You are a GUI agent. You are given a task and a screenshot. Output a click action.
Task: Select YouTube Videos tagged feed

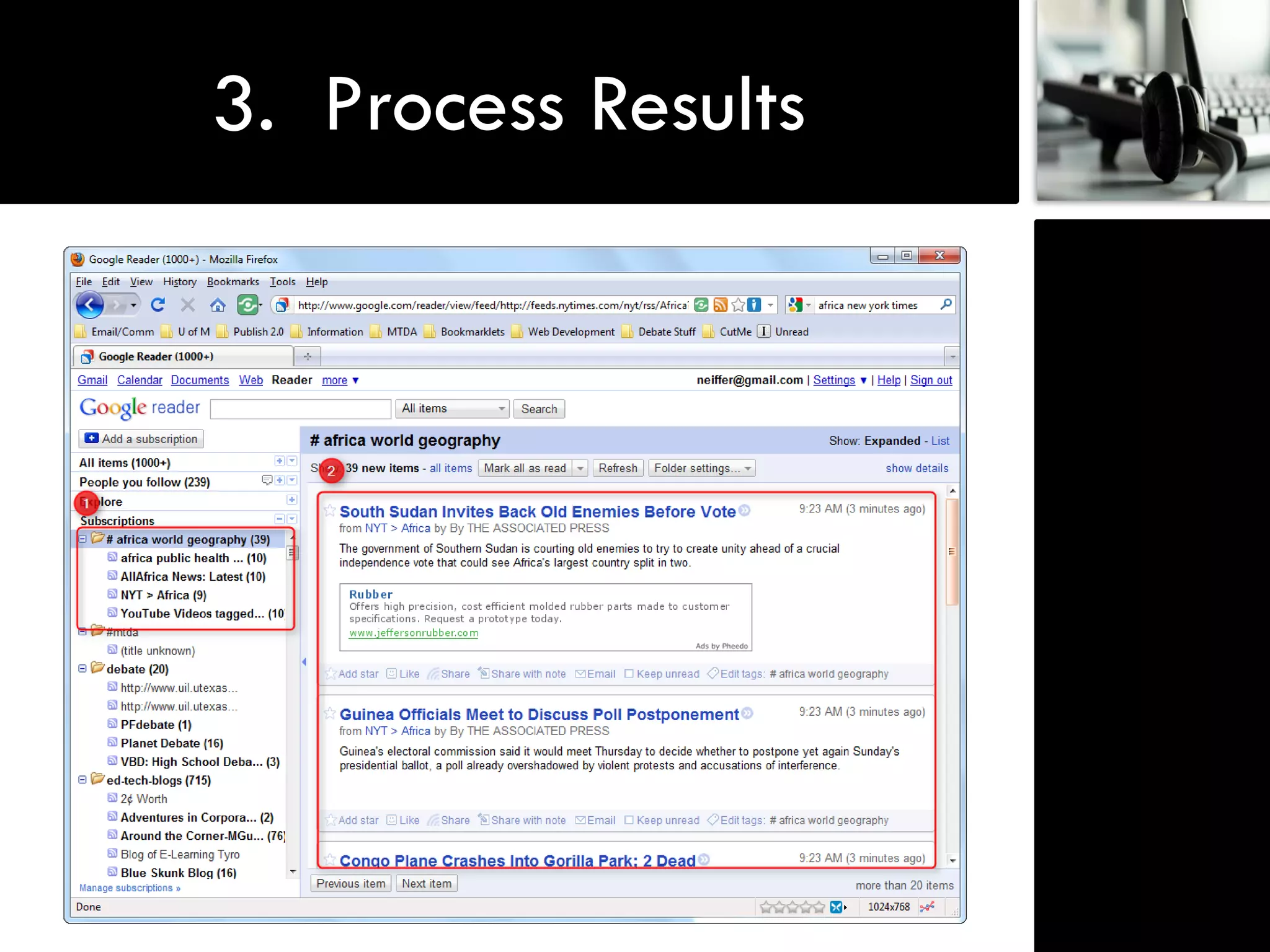pos(202,614)
